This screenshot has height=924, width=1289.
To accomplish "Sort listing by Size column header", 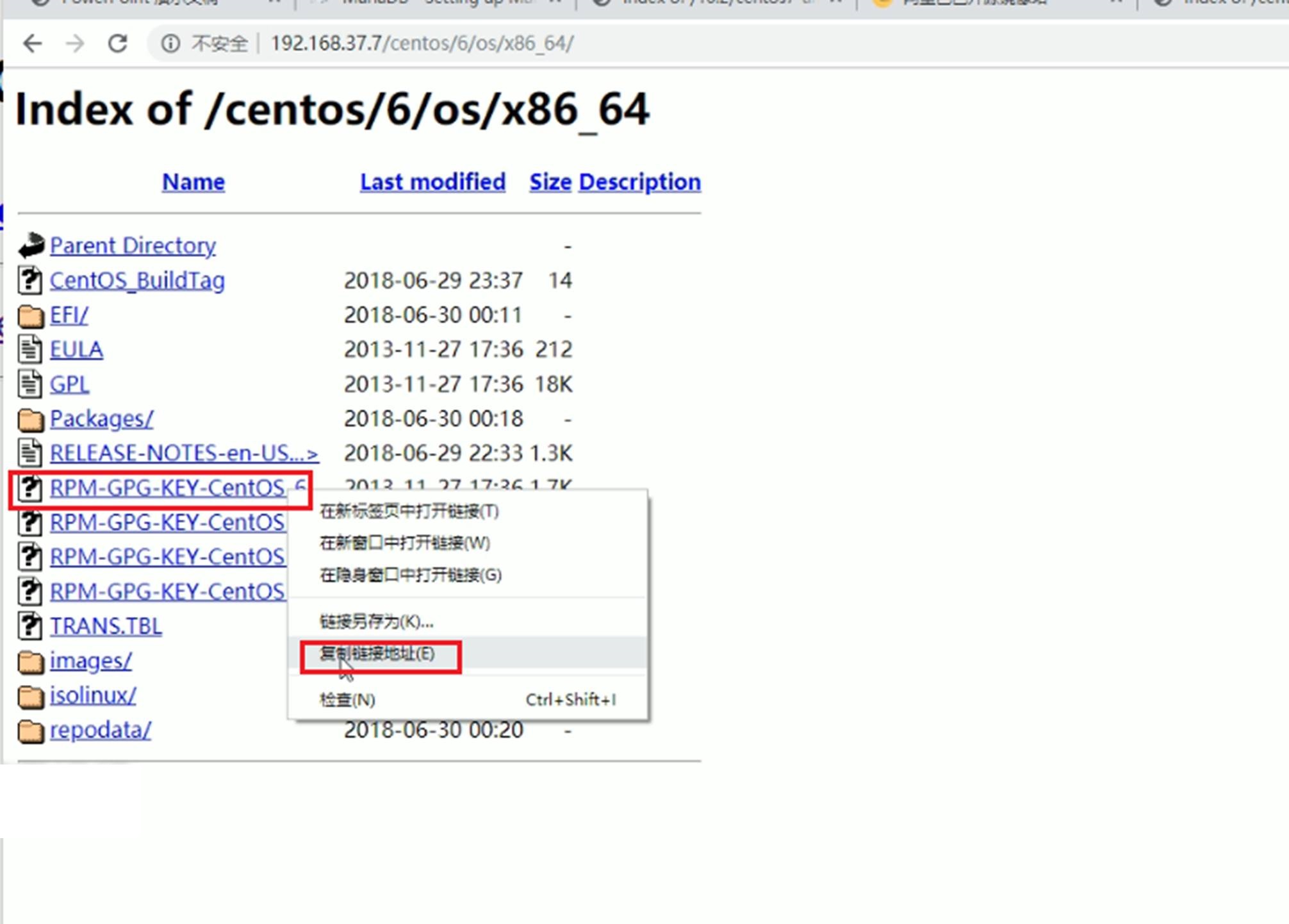I will coord(550,182).
